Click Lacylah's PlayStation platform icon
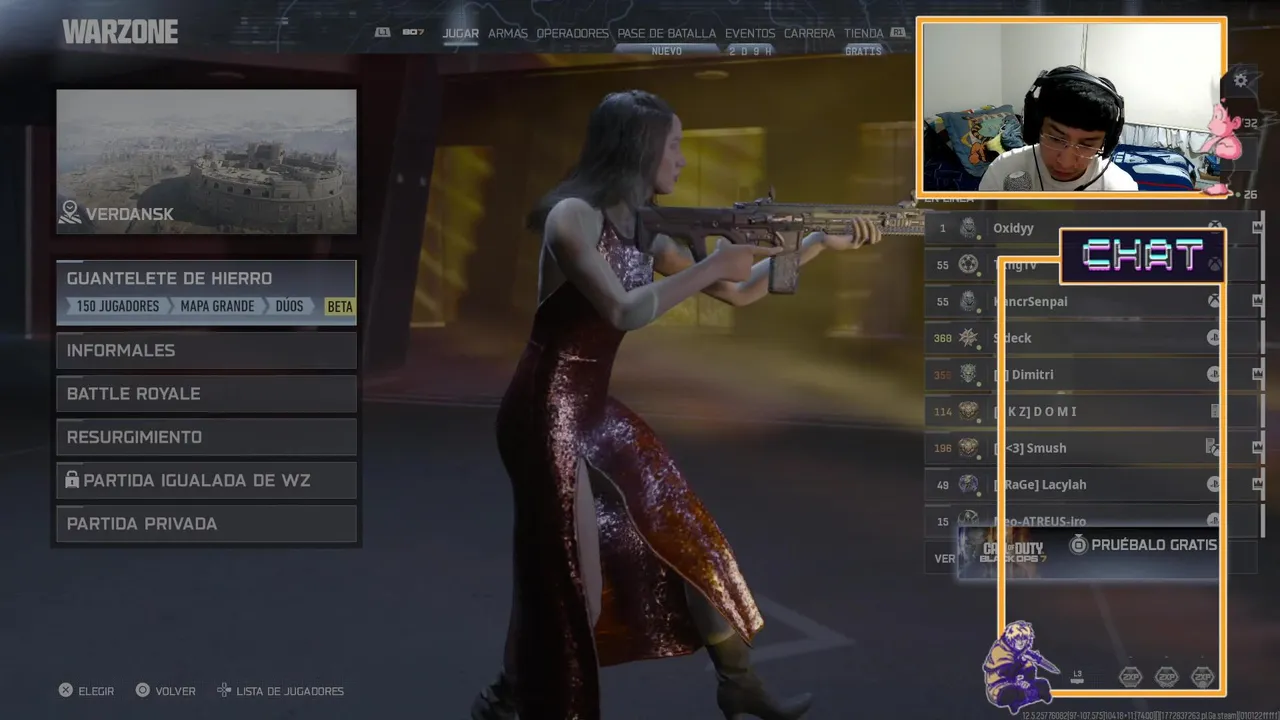1280x720 pixels. coord(1214,484)
